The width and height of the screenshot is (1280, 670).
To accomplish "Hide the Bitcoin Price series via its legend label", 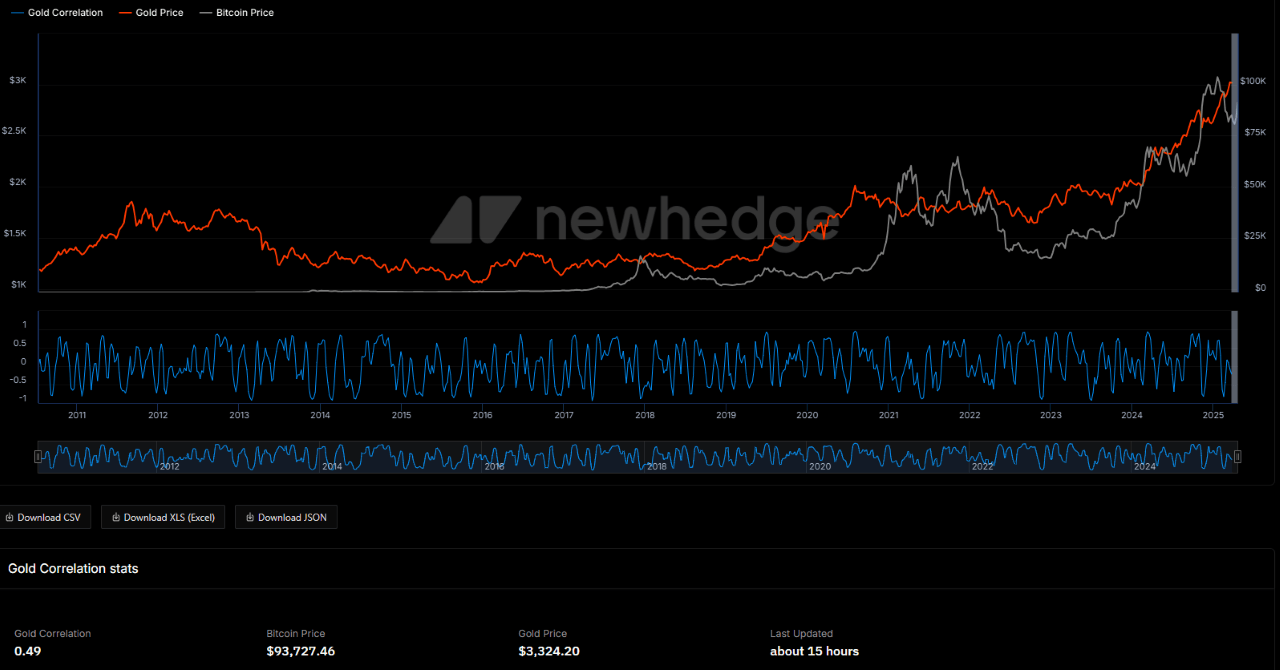I will click(x=244, y=13).
